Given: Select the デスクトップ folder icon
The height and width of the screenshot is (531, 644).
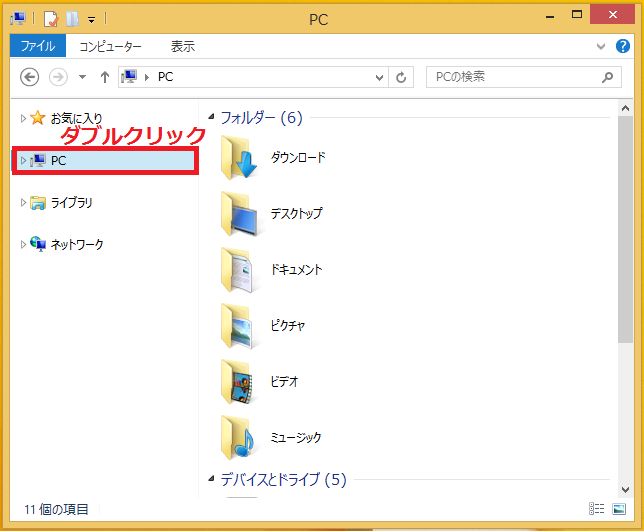Looking at the screenshot, I should point(239,214).
